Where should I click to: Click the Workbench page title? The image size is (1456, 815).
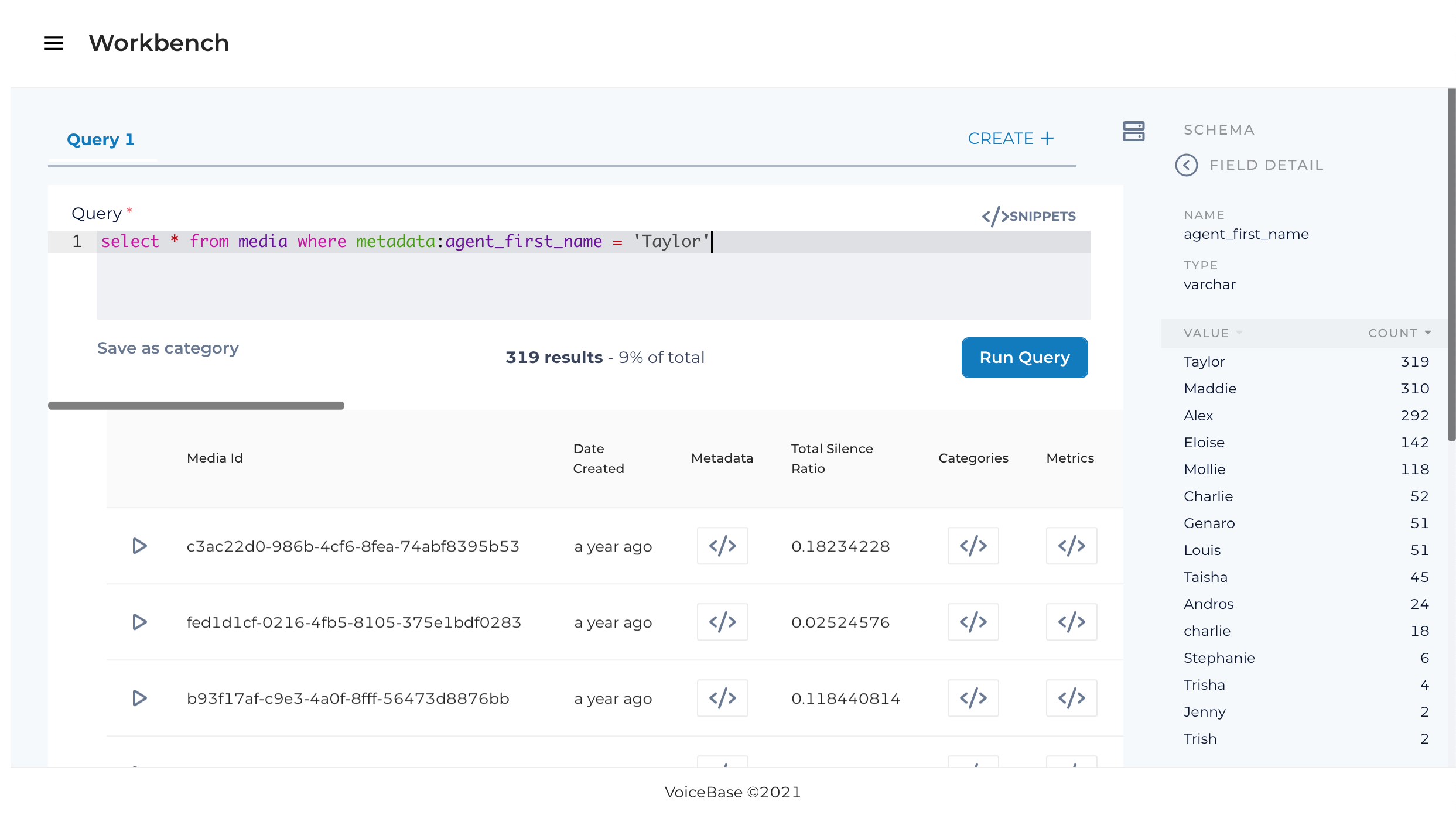pos(159,43)
